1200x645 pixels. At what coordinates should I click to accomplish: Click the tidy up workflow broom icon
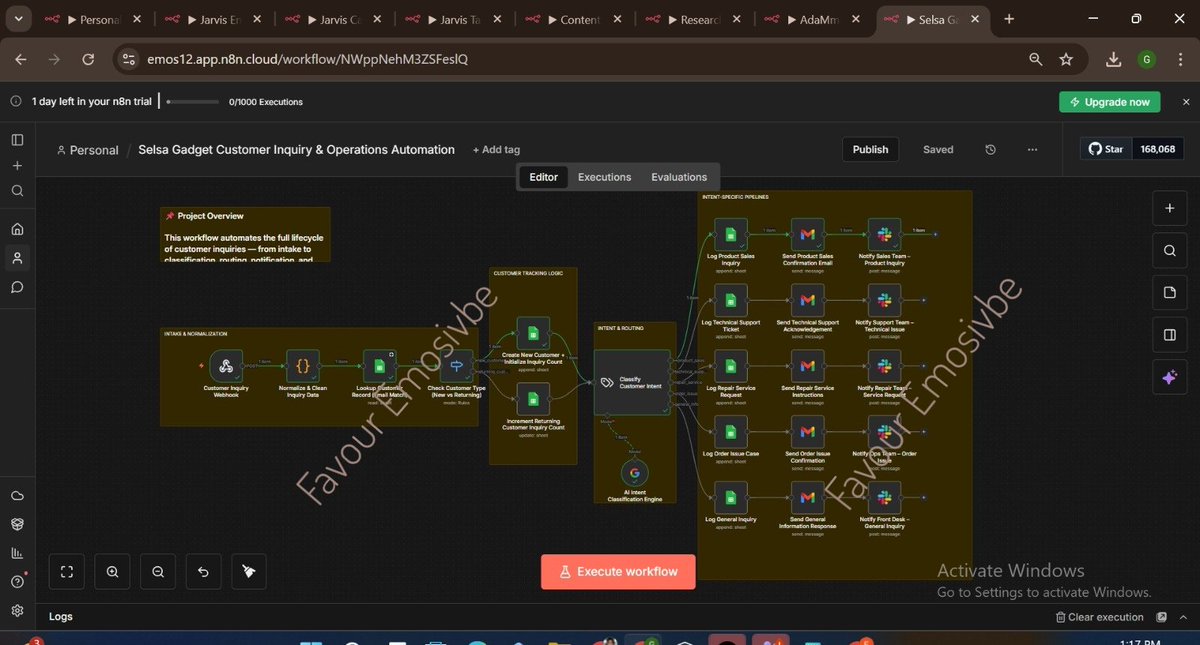pos(249,572)
